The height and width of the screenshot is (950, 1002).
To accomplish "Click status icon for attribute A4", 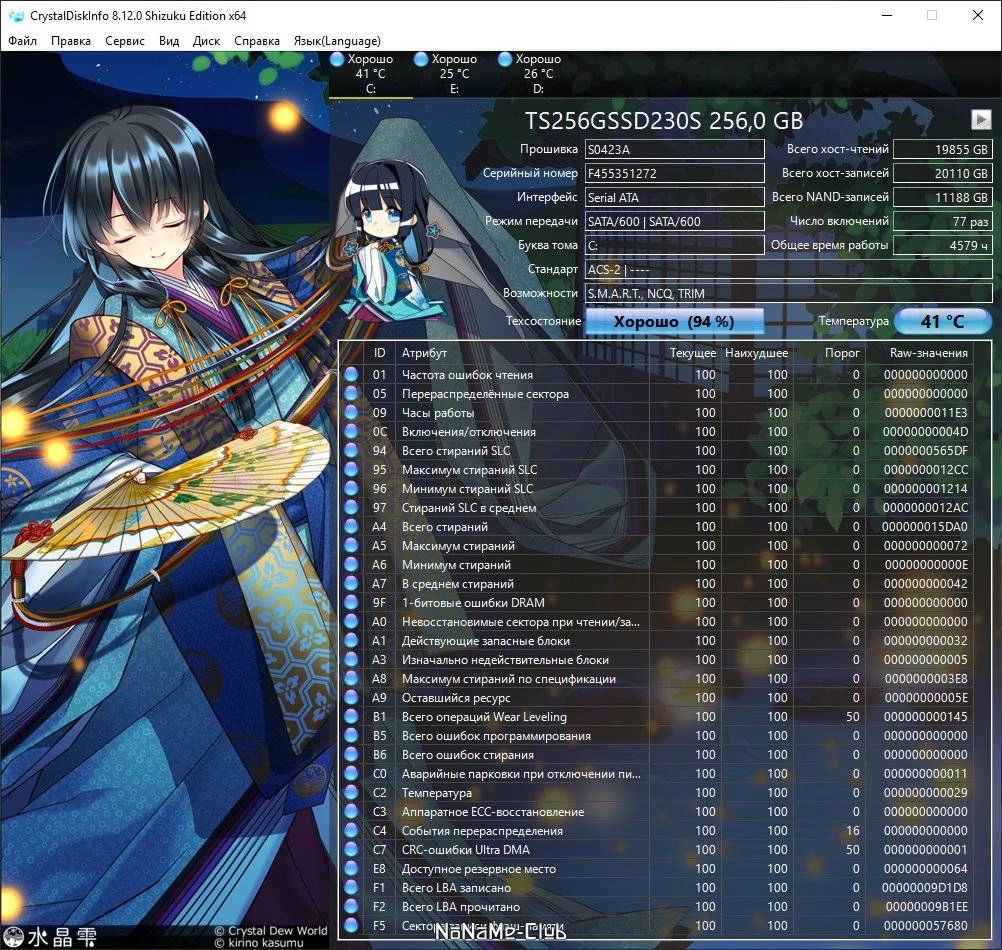I will (x=351, y=526).
